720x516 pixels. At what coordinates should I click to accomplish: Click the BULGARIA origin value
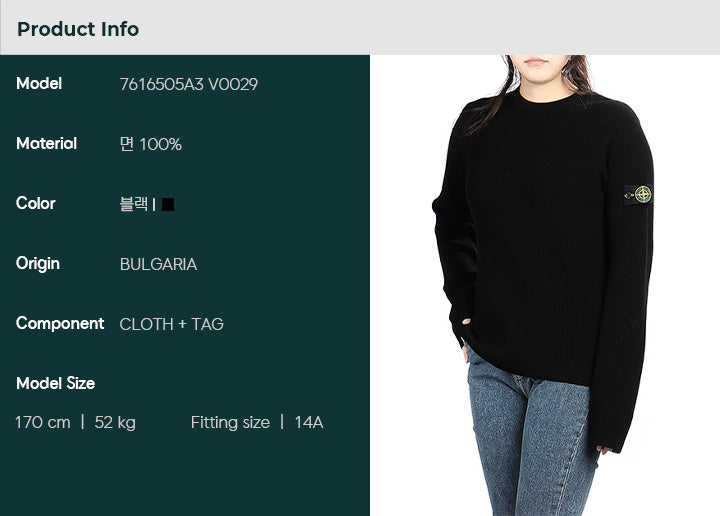158,264
